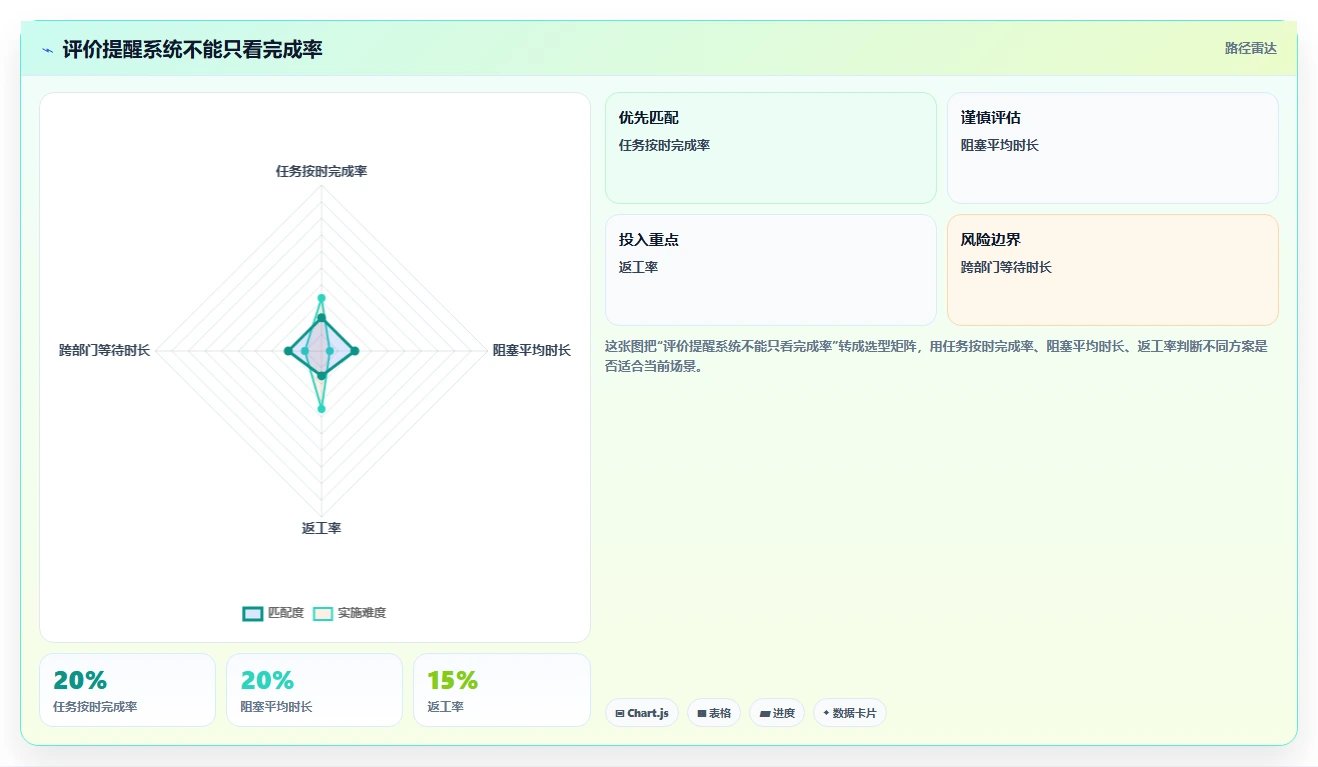This screenshot has width=1318, height=767.
Task: Click the sparkle icon in 数据卡片 chip
Action: [x=826, y=714]
